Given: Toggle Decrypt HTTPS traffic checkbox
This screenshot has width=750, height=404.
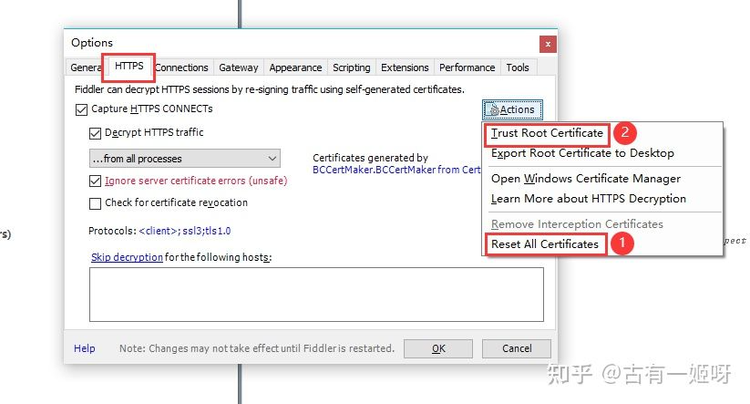Looking at the screenshot, I should 95,133.
